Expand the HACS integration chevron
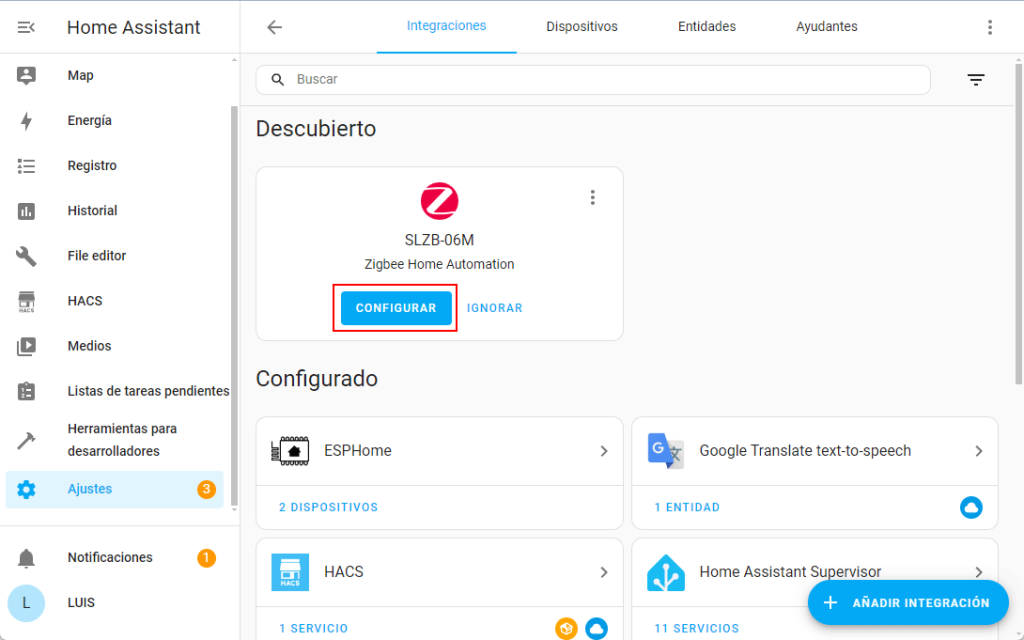 pos(604,572)
